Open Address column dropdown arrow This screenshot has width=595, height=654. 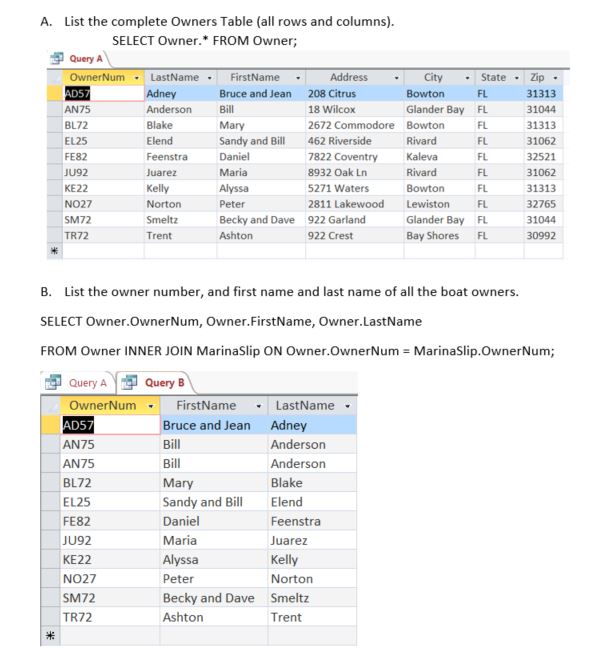396,78
